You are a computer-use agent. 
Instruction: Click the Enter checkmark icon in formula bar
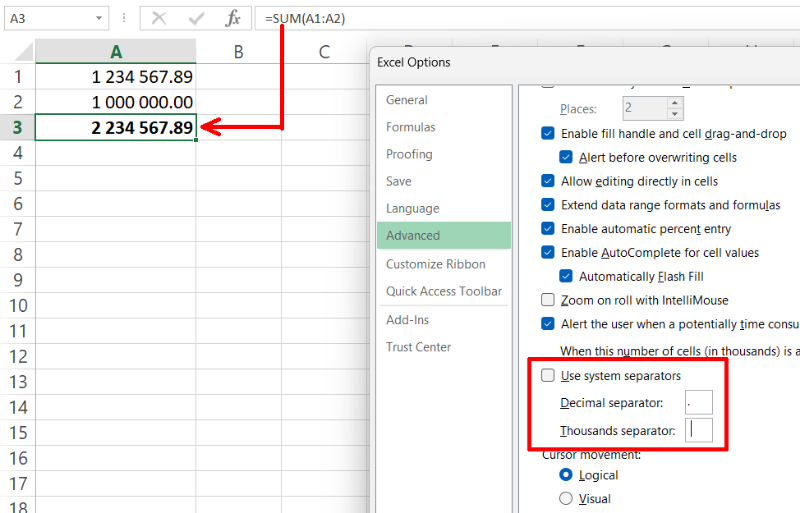tap(196, 18)
